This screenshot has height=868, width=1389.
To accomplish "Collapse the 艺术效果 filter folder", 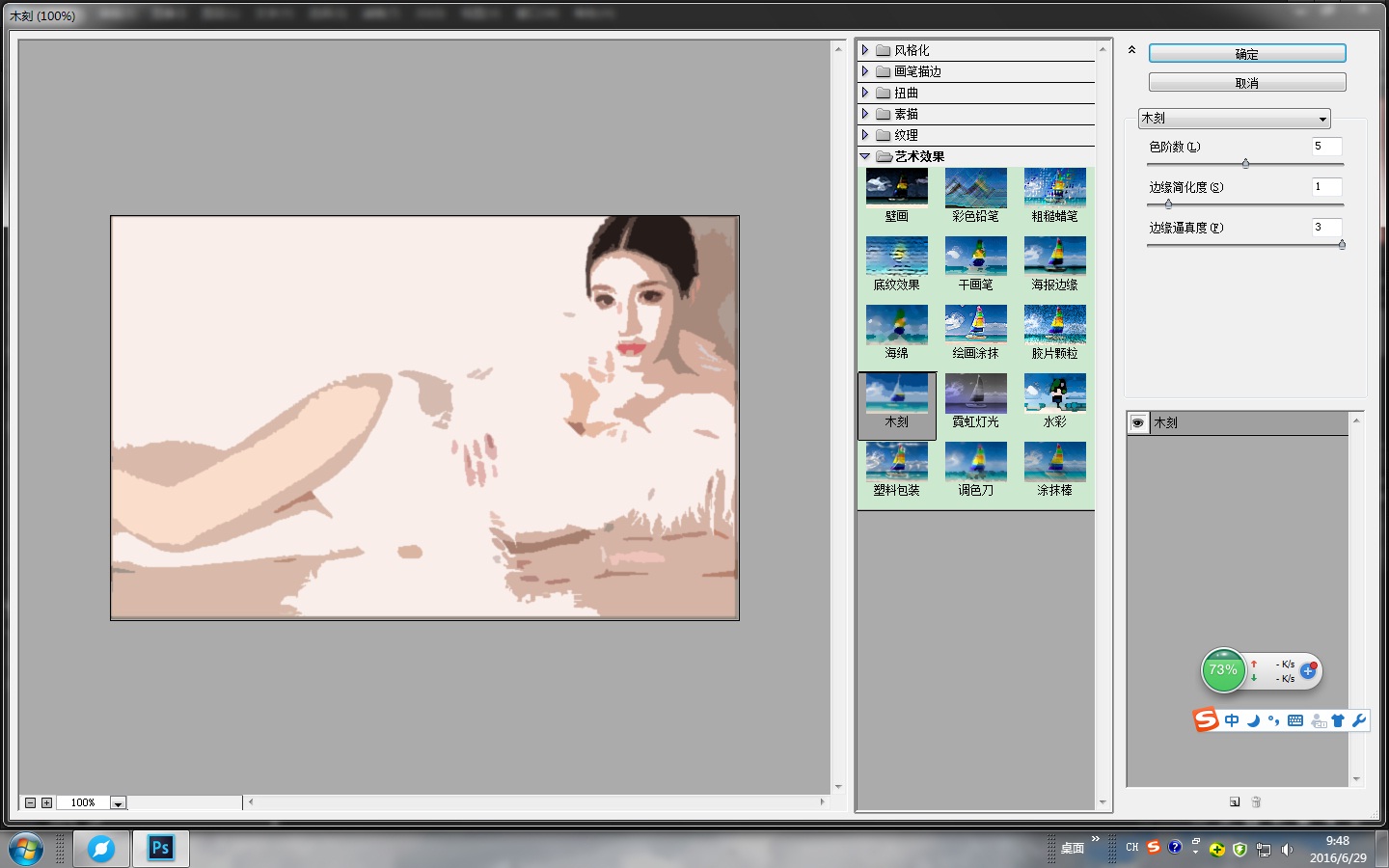I will coord(865,156).
